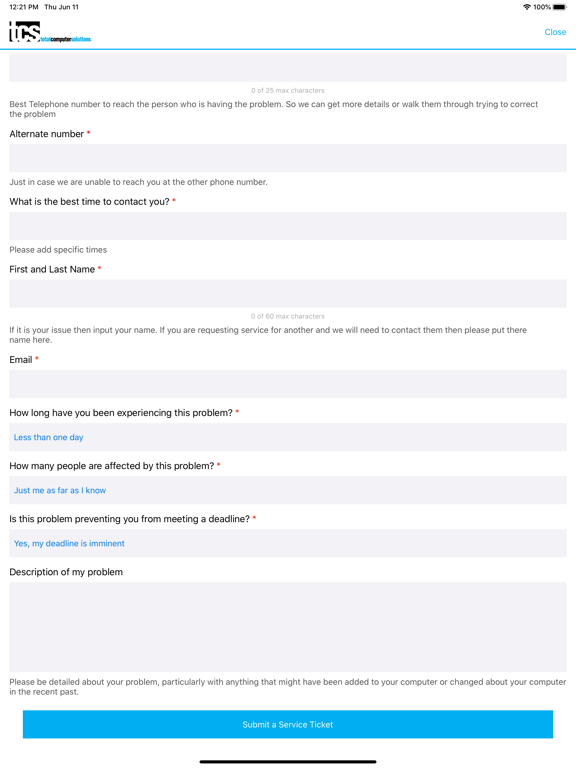Focus the telephone number field at top
576x768 pixels.
tap(288, 66)
